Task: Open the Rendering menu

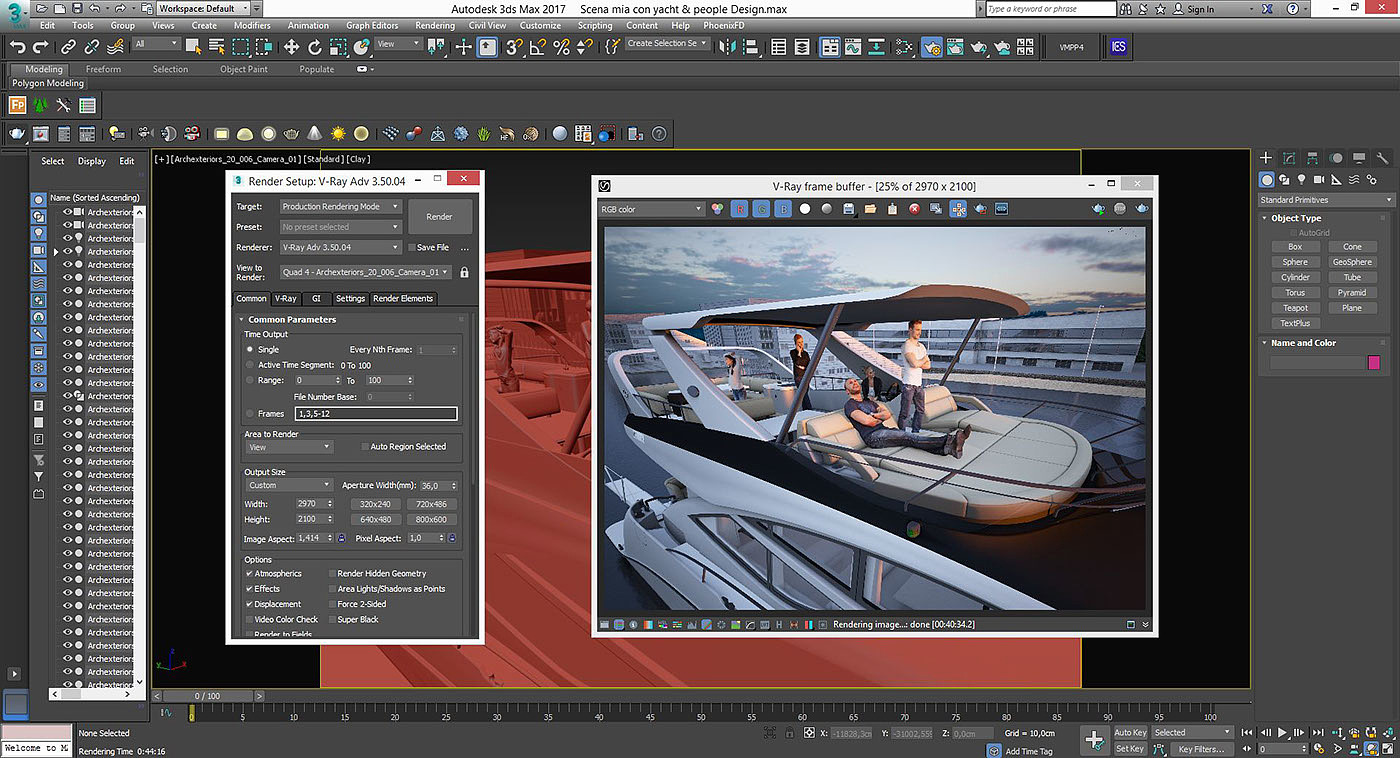Action: [x=434, y=25]
